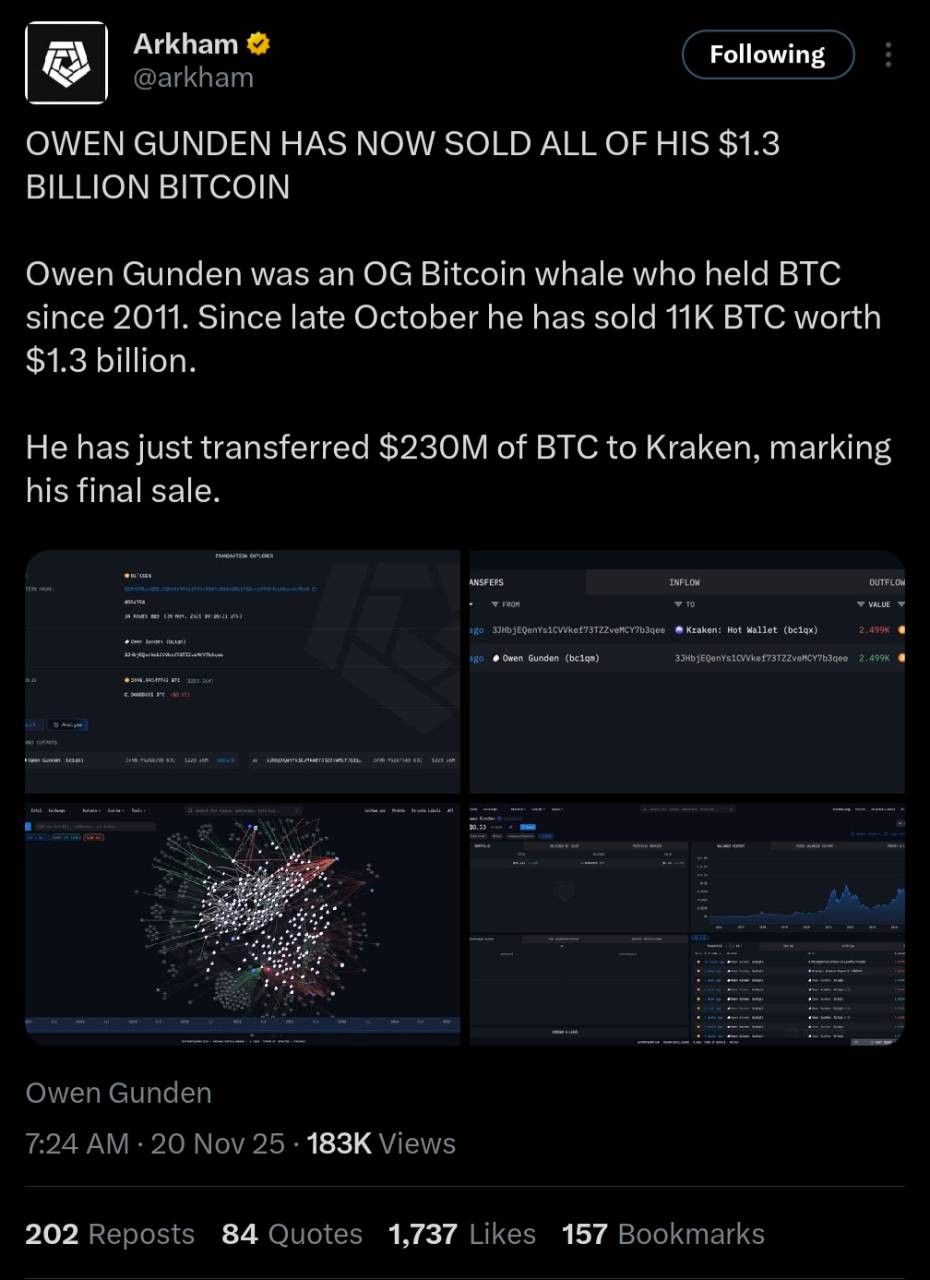Click the Following button
Viewport: 930px width, 1280px height.
[x=767, y=55]
